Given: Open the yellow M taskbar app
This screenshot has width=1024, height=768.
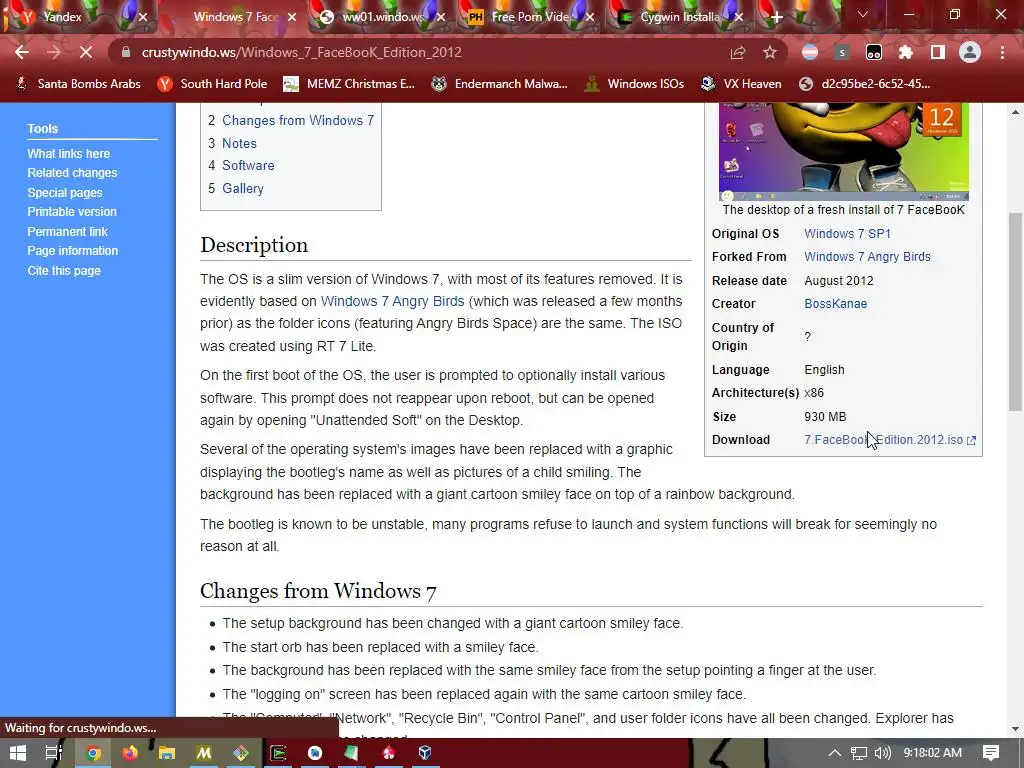Looking at the screenshot, I should click(204, 753).
